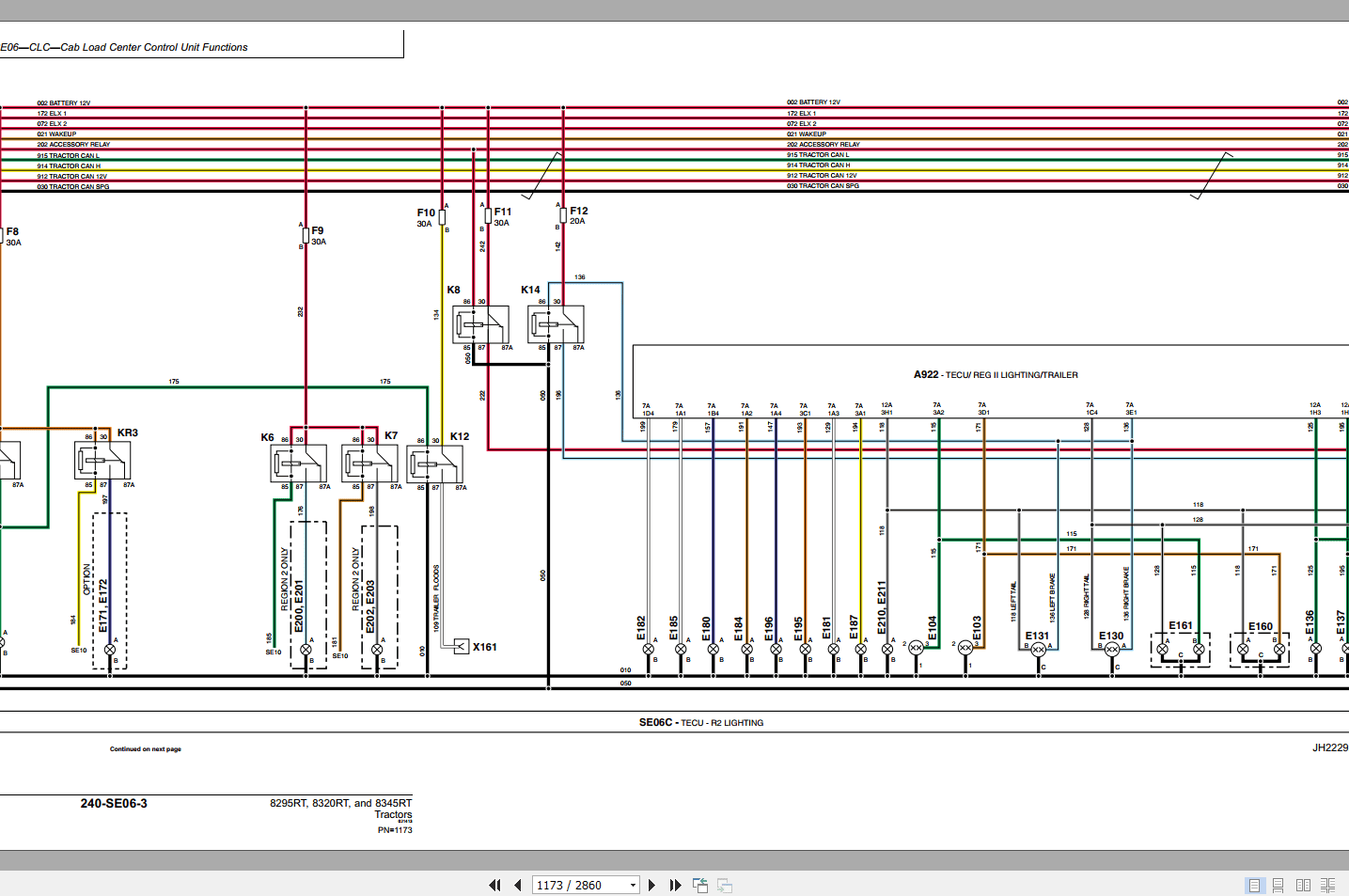1349x896 pixels.
Task: Click the SE06C TECU R2 Lighting caption
Action: tap(700, 722)
